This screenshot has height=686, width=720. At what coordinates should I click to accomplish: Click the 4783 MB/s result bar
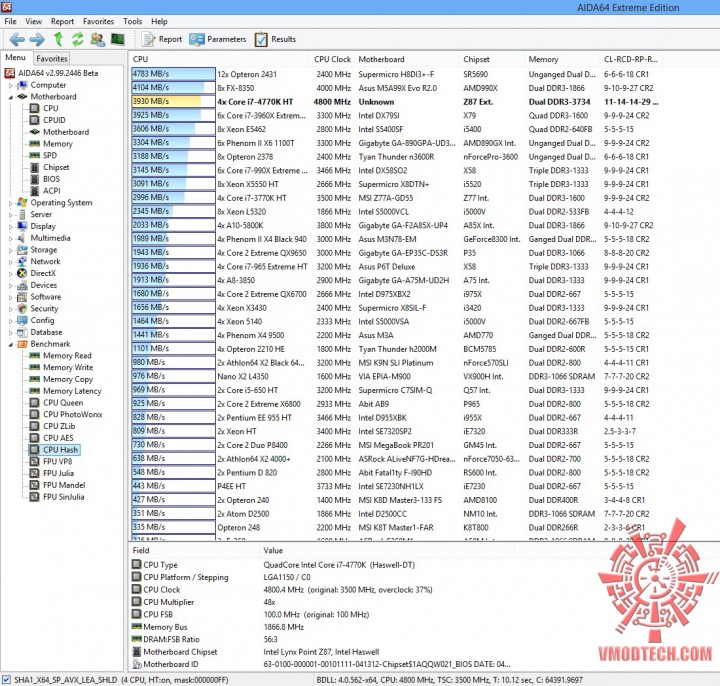click(173, 74)
